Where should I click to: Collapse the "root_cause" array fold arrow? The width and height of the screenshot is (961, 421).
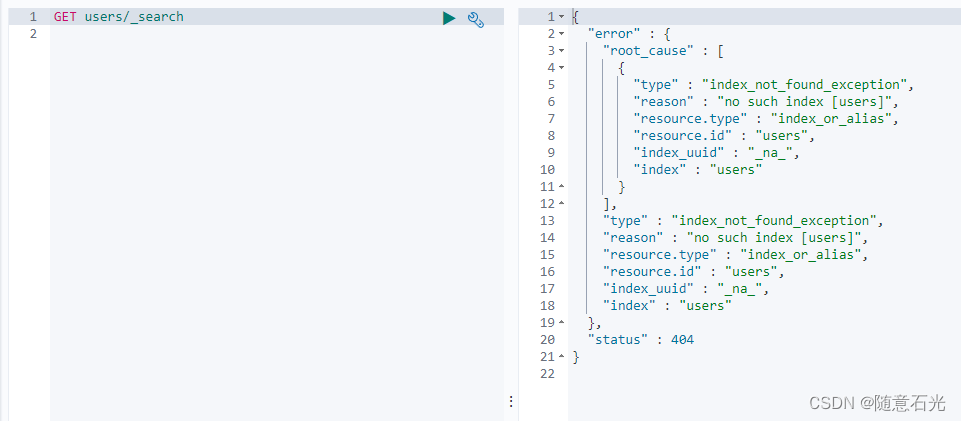[x=561, y=51]
